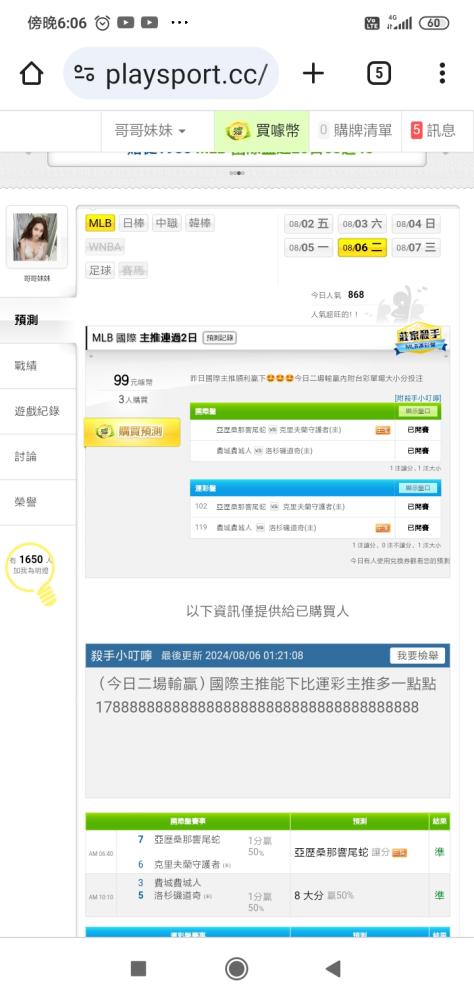Viewport: 474px width, 1000px height.
Task: Open 訊息 messages with 5 badge
Action: click(433, 131)
